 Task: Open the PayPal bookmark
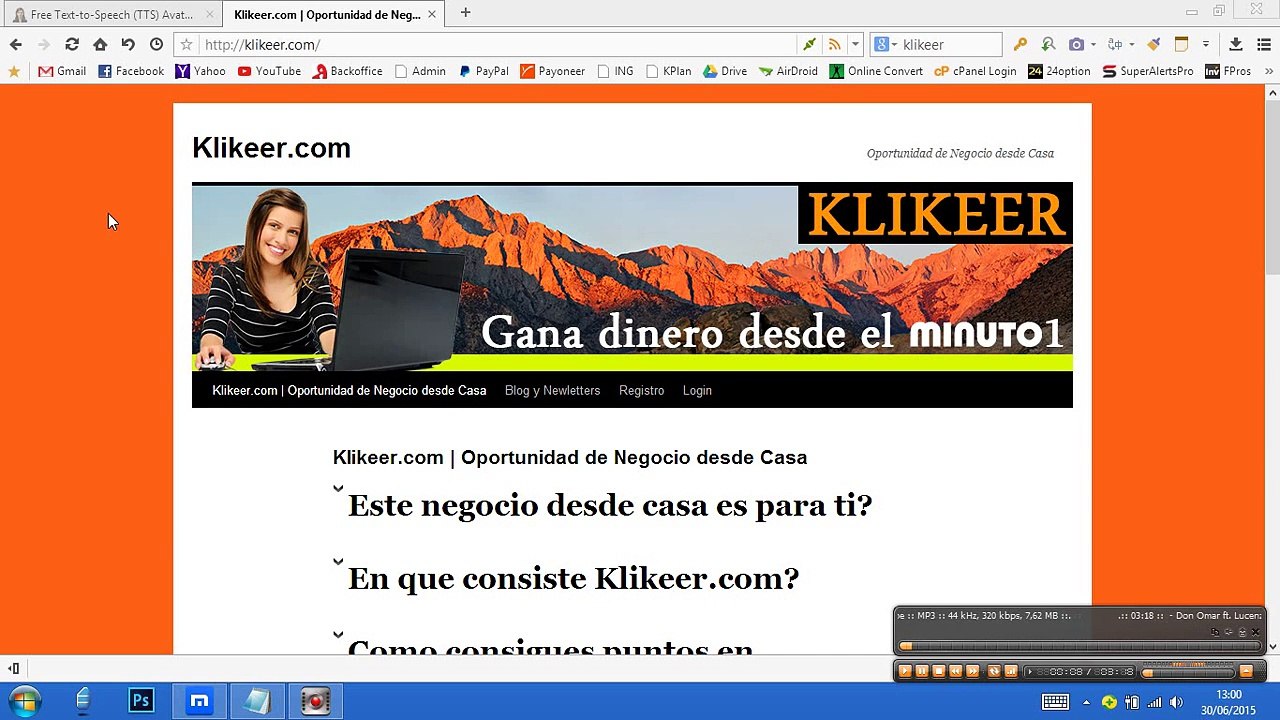pyautogui.click(x=484, y=71)
